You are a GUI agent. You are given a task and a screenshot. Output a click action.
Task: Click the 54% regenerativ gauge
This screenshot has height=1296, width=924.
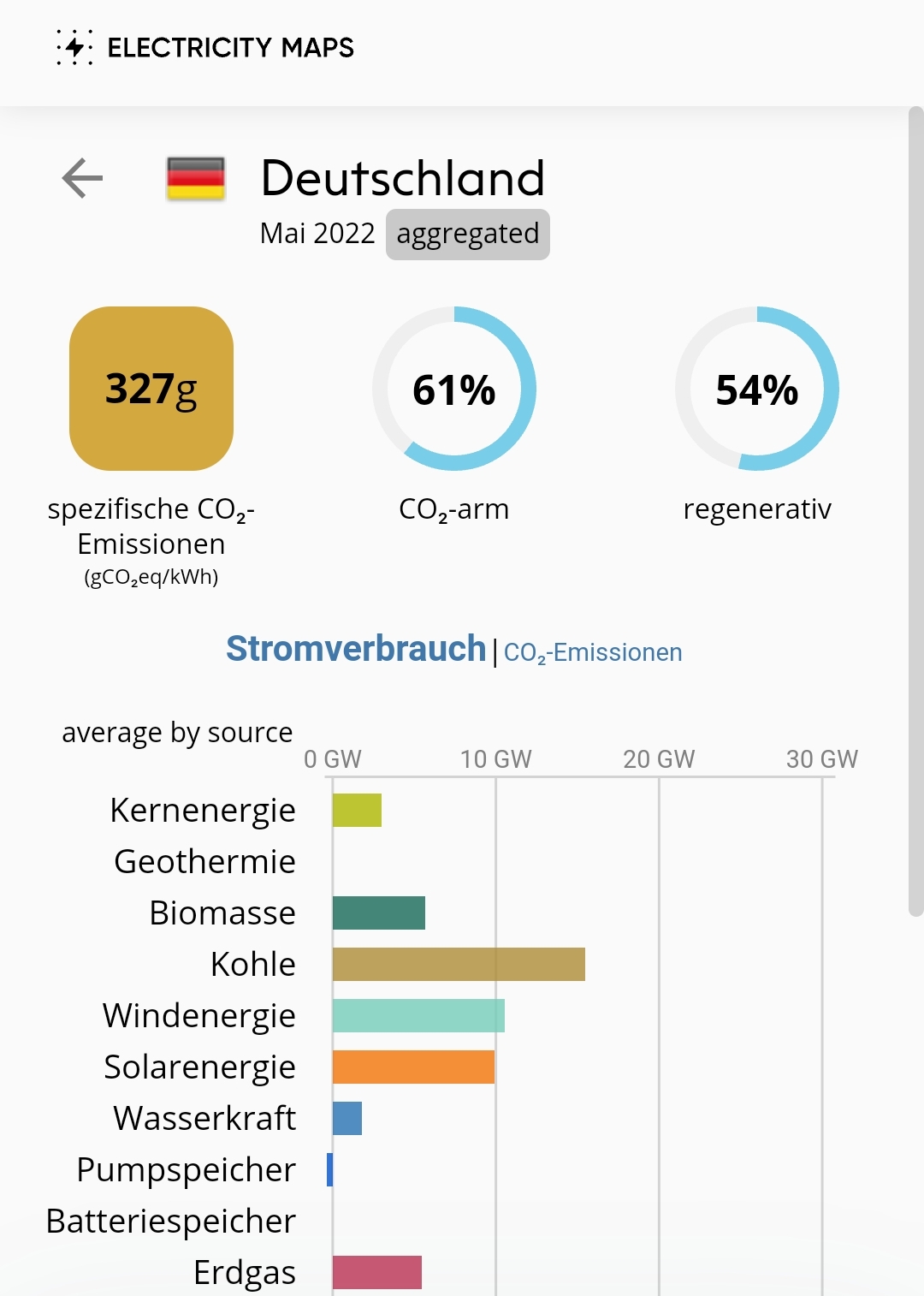click(758, 391)
